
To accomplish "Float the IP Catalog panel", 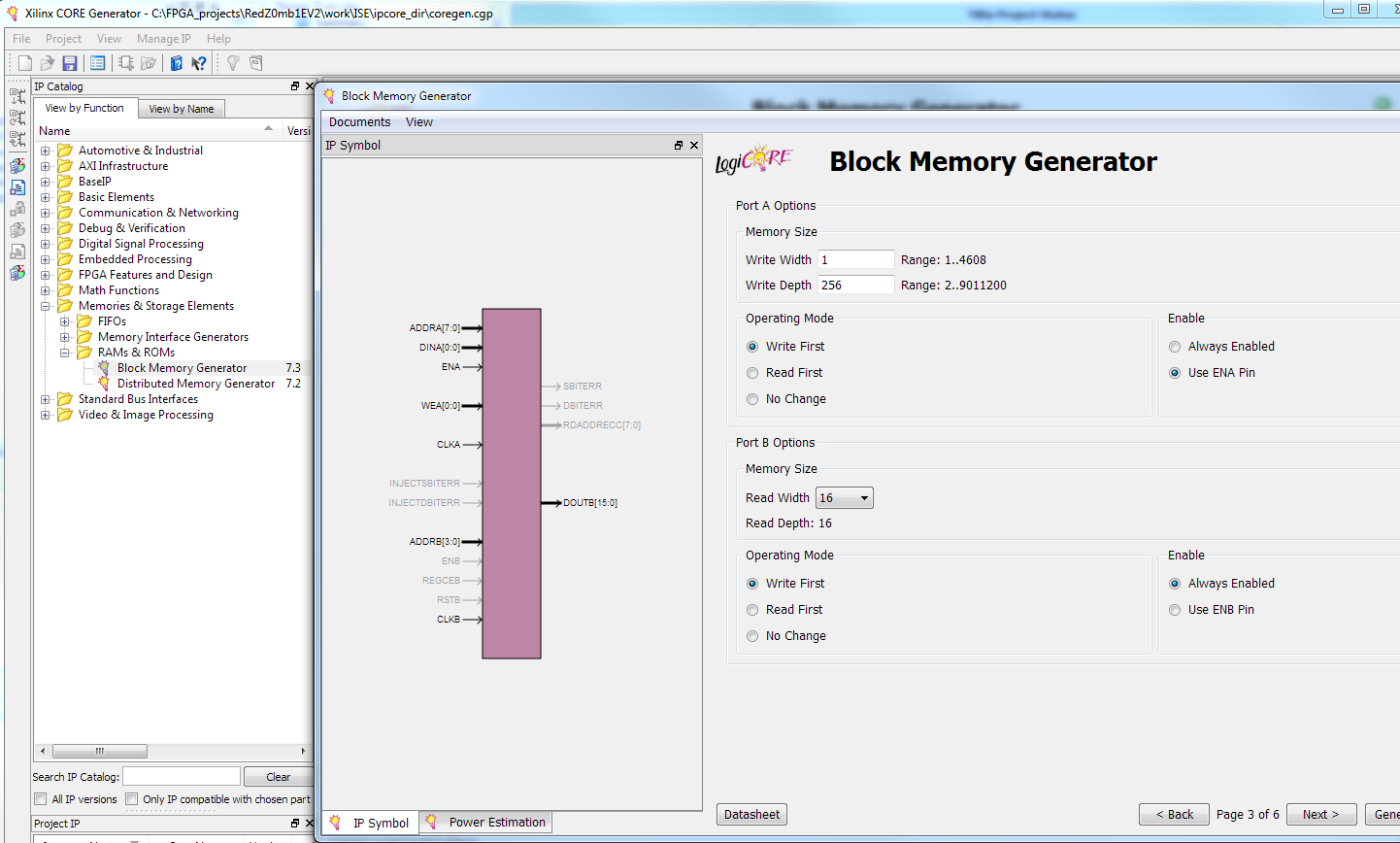I will 295,86.
